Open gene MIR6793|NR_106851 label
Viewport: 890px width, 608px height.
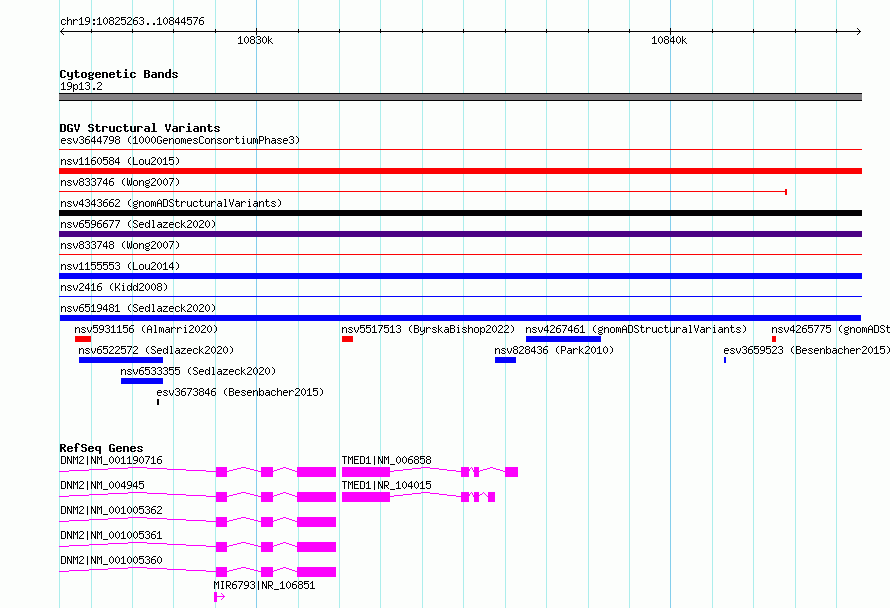point(264,585)
